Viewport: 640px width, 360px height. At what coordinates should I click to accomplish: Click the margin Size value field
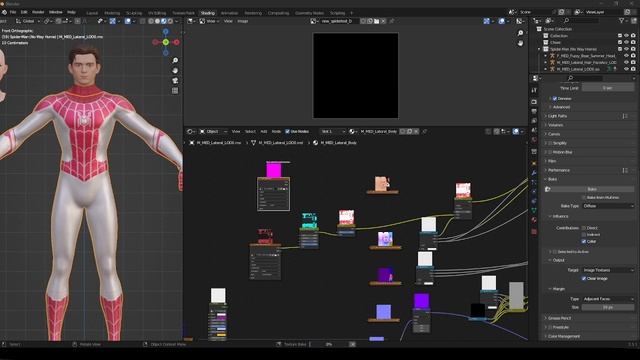click(x=608, y=307)
